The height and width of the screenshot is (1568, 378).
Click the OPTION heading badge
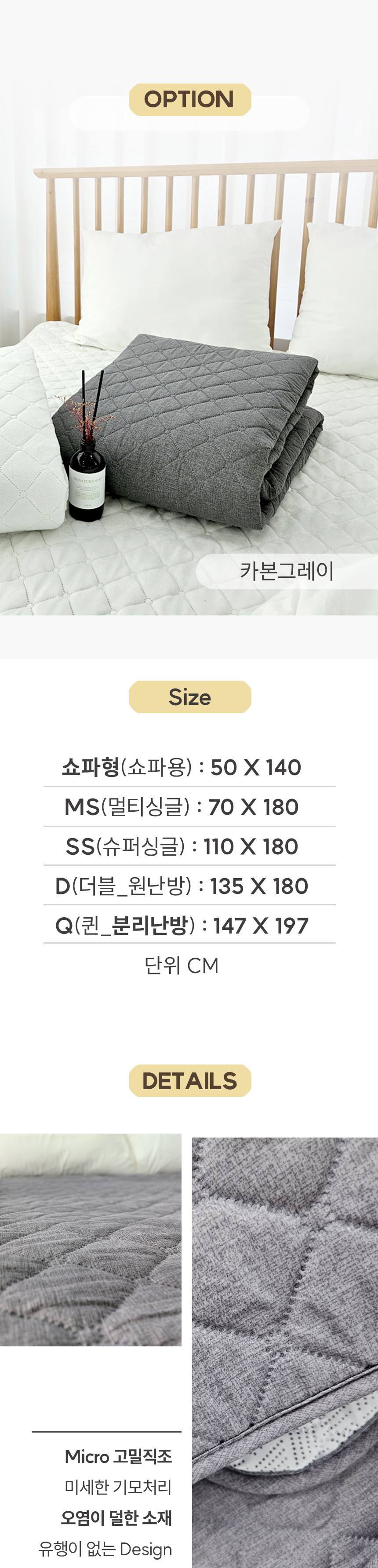[190, 100]
